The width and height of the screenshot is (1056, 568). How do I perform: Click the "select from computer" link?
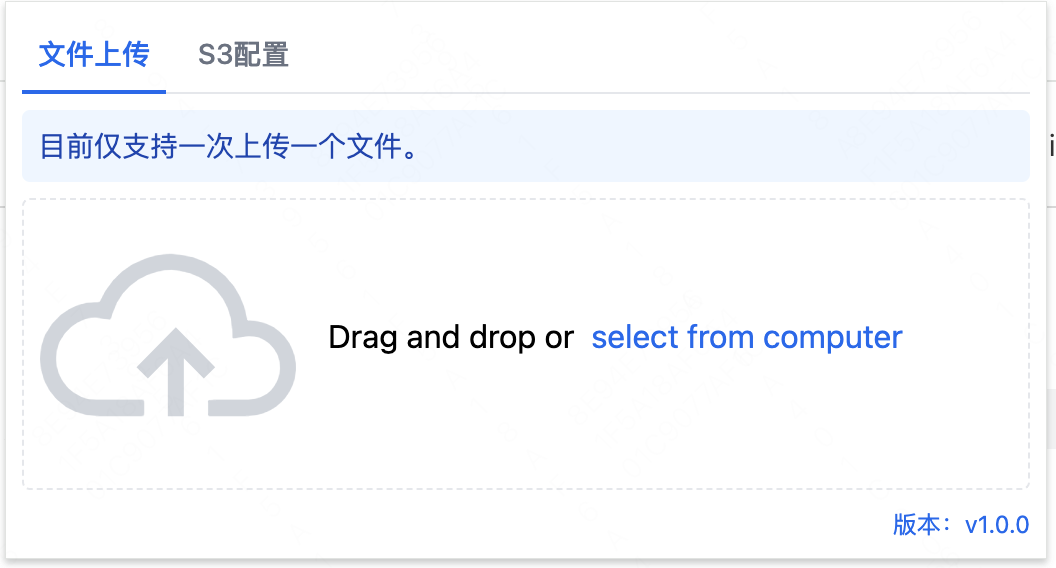[746, 337]
